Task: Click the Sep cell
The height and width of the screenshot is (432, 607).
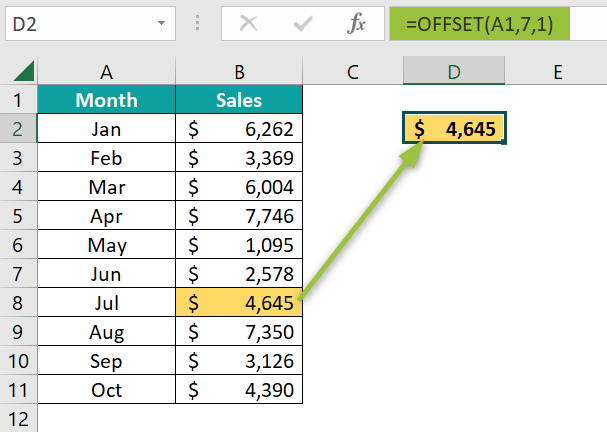Action: (106, 361)
